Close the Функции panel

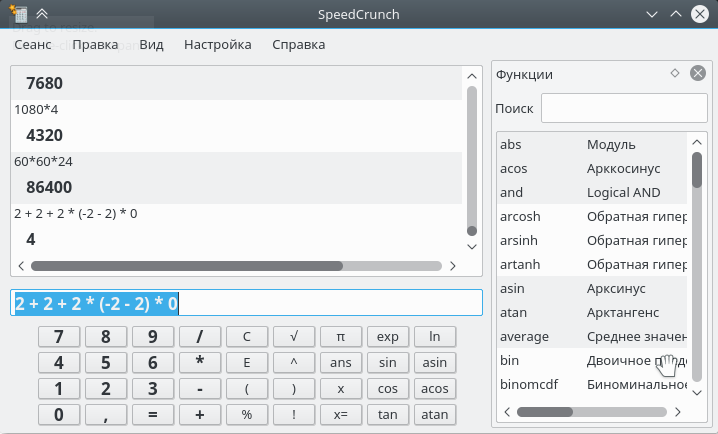coord(698,73)
